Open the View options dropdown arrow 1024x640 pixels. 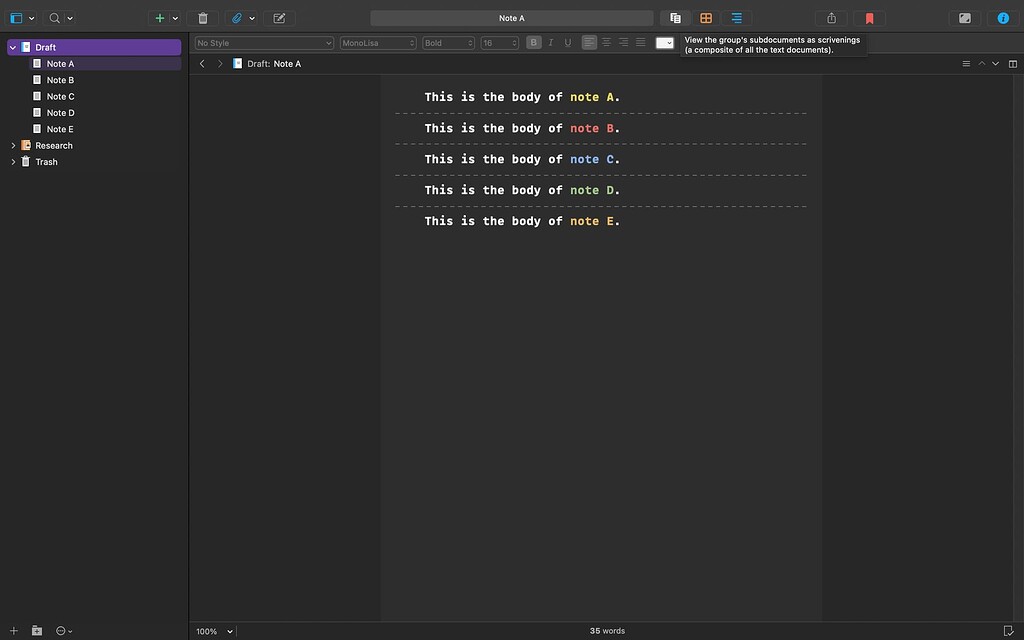click(31, 18)
